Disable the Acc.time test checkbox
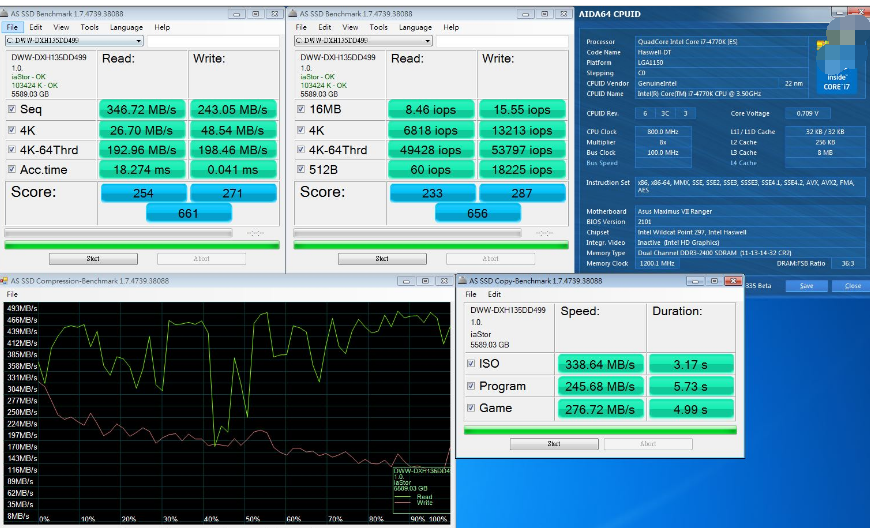870x528 pixels. point(12,169)
